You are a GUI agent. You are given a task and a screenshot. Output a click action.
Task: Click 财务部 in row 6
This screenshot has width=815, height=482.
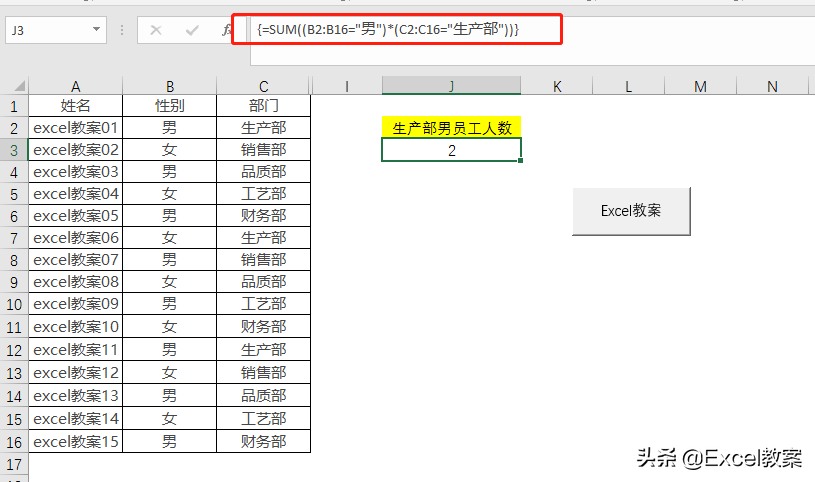pyautogui.click(x=264, y=216)
